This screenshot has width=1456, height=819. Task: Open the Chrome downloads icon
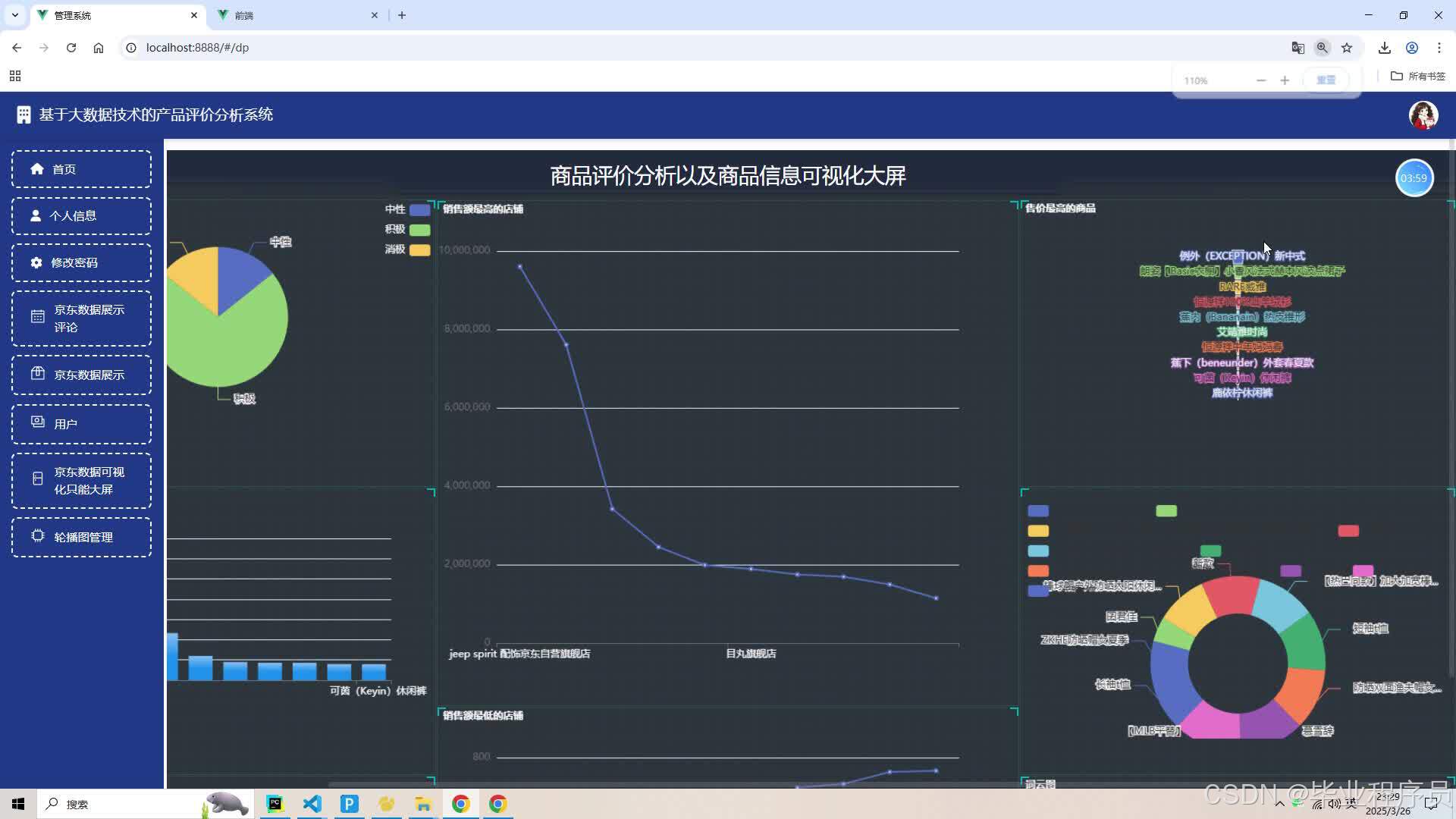1385,48
